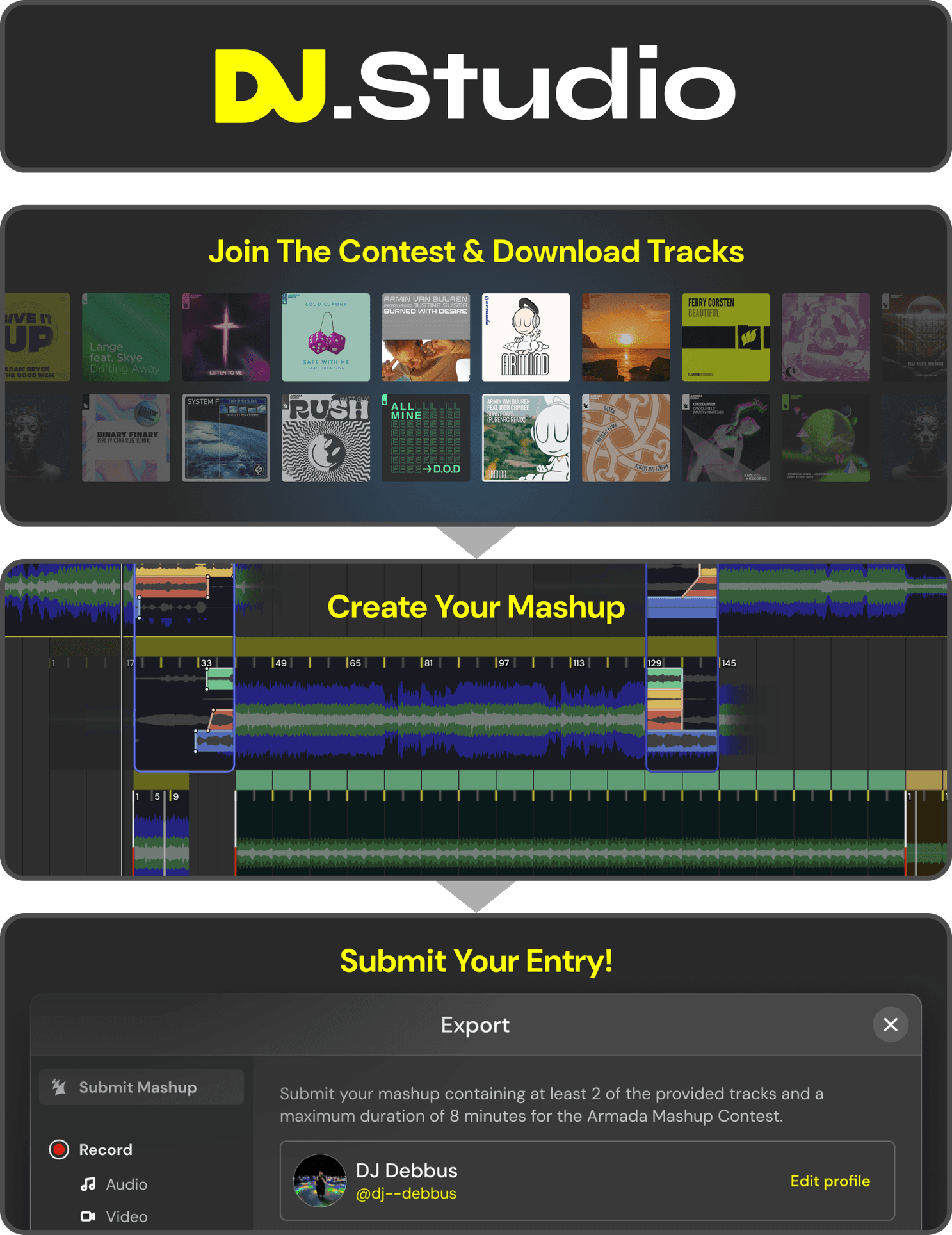Open the @dj--debbus profile handle

(405, 1193)
